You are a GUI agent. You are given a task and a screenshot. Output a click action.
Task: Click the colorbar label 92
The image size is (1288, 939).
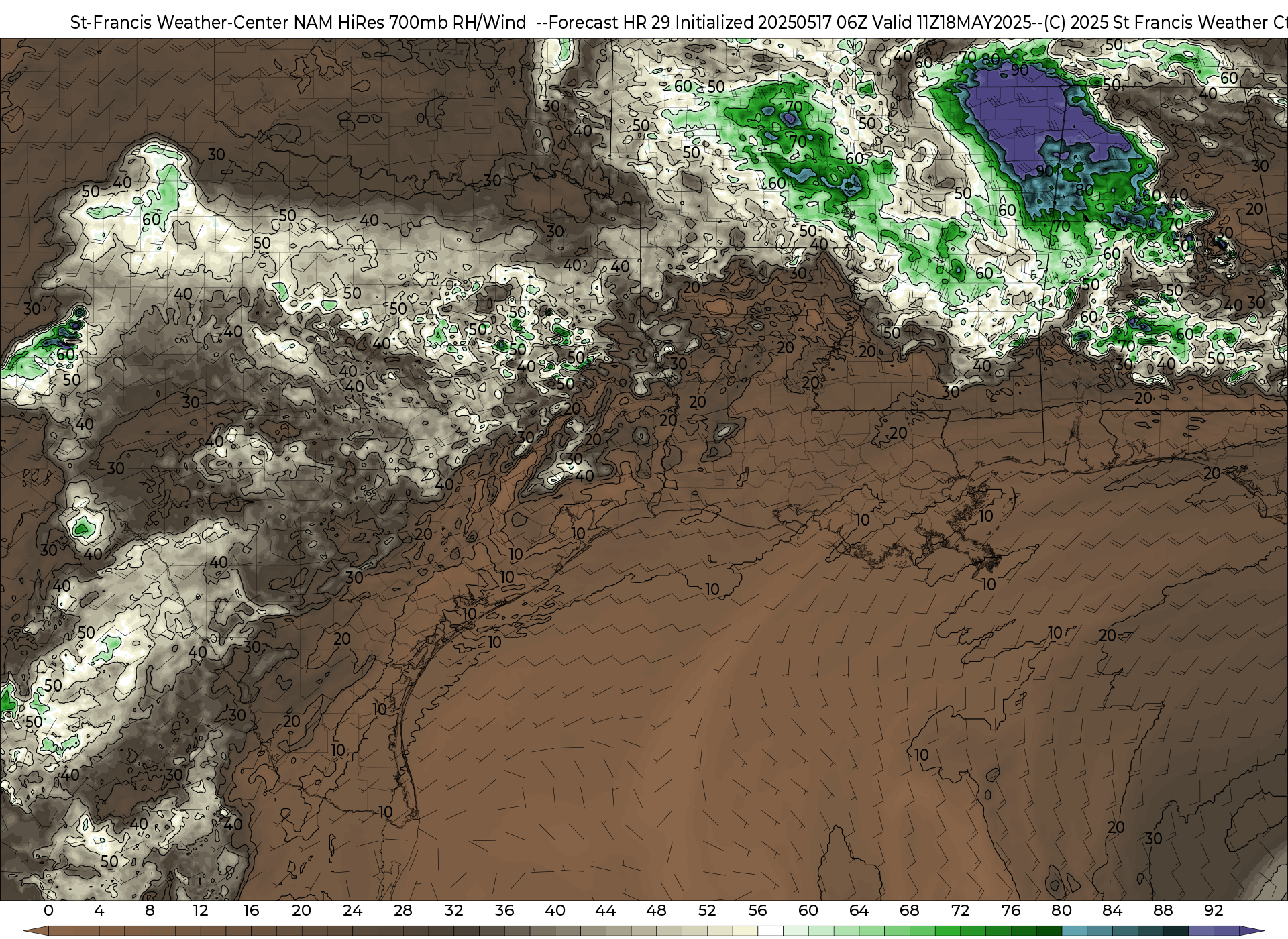coord(1214,911)
